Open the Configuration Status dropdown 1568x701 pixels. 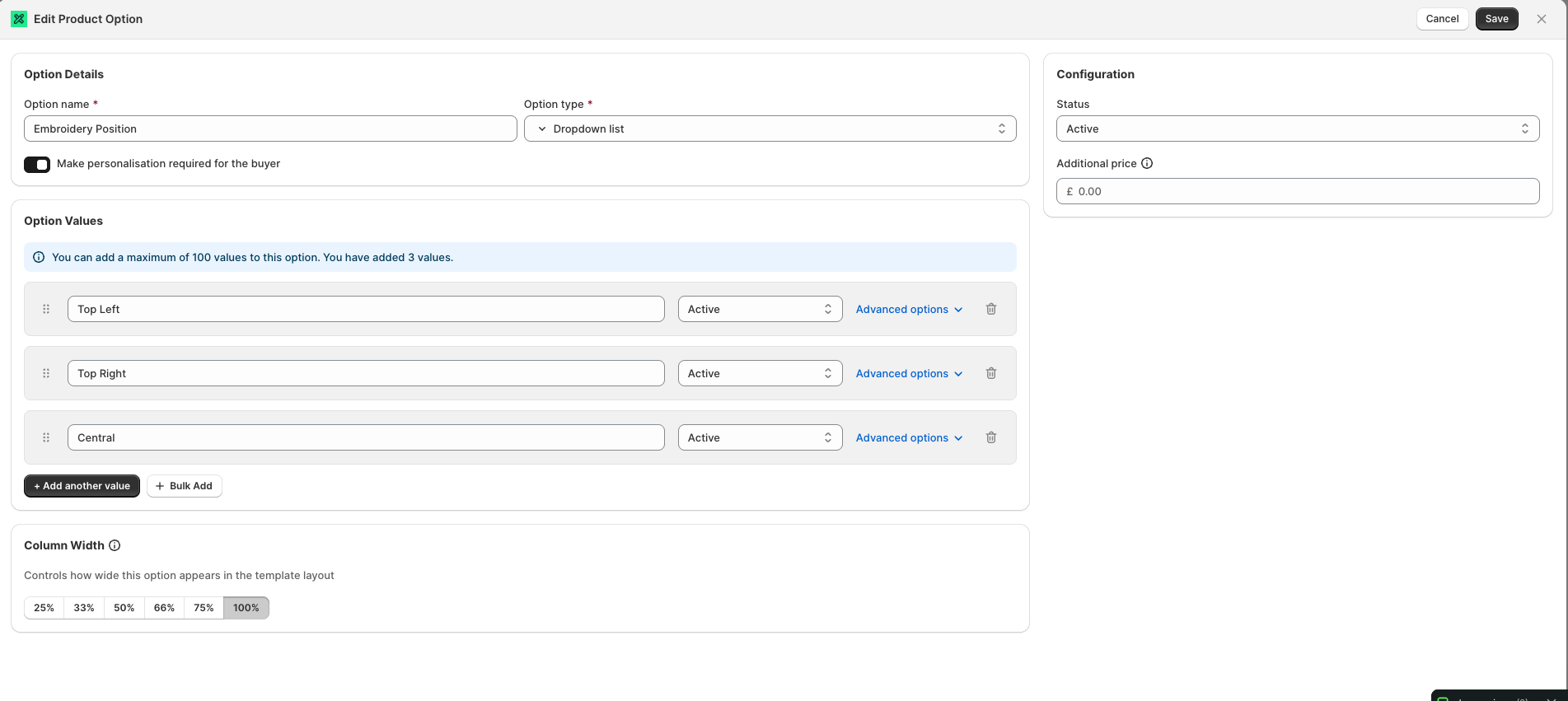click(x=1297, y=129)
